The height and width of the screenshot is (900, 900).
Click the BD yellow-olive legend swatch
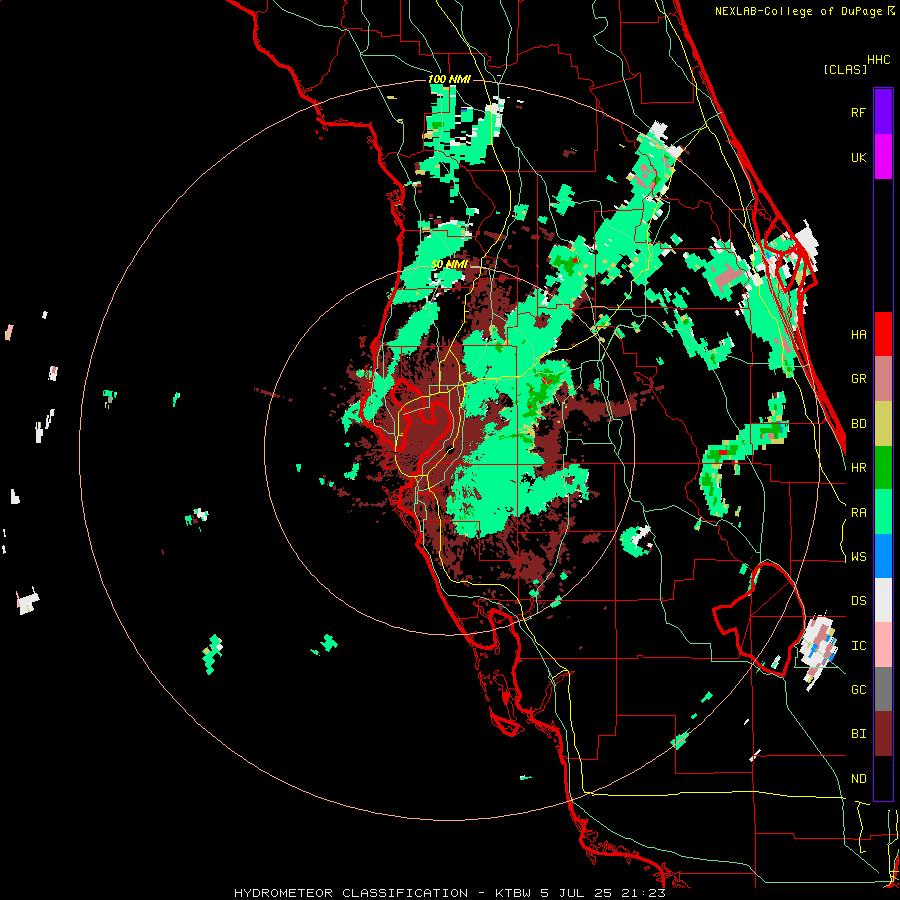click(x=883, y=424)
